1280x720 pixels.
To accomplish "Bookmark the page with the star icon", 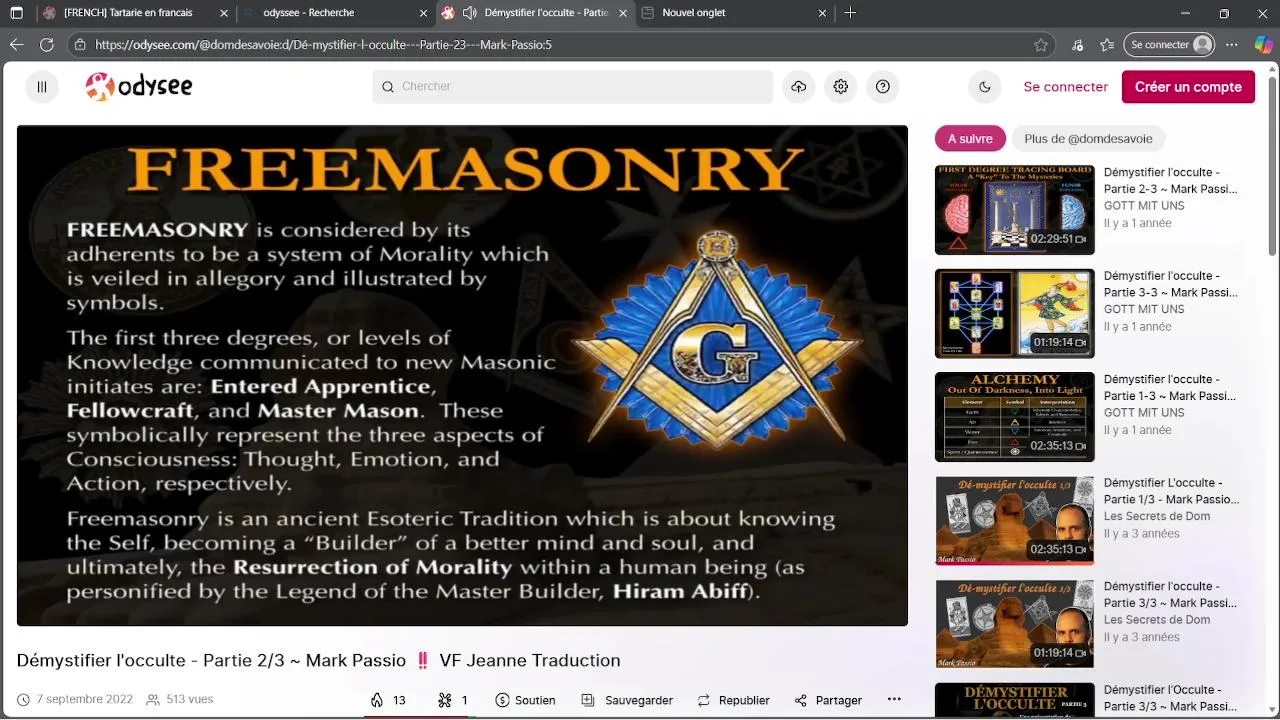I will 1041,45.
